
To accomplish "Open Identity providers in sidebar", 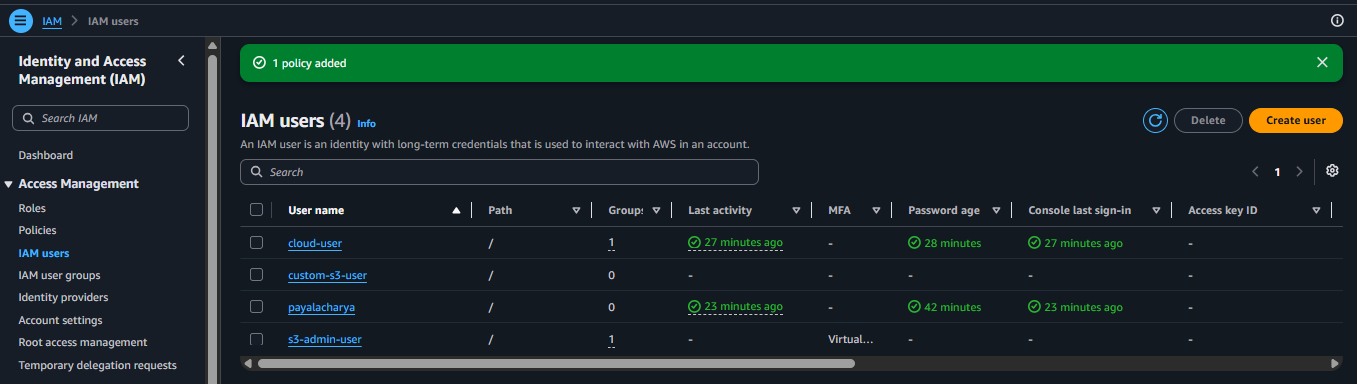I will tap(63, 297).
